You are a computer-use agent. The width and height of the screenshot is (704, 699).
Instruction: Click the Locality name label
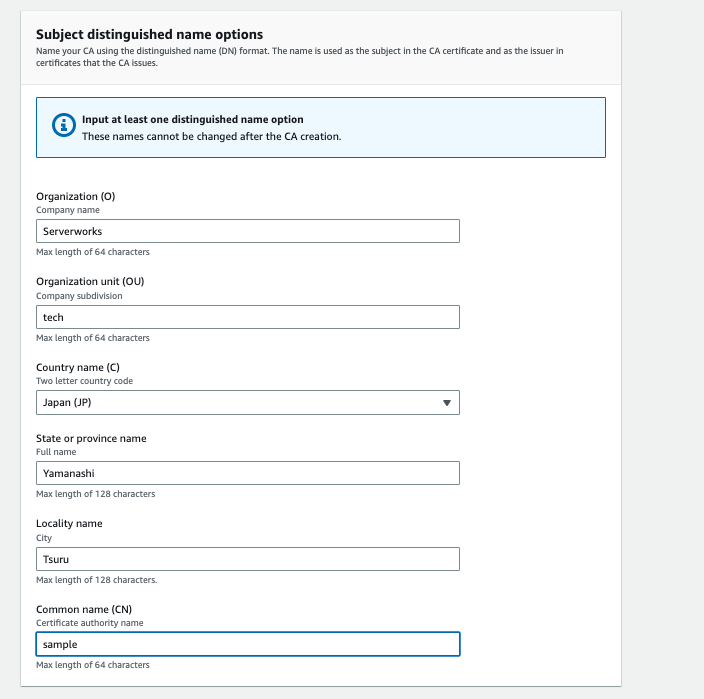coord(69,523)
